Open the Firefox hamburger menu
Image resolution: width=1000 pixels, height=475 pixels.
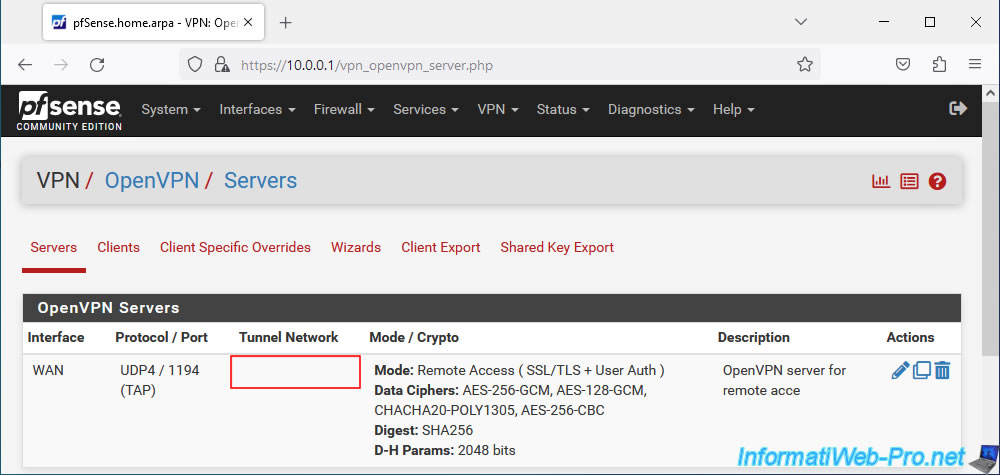[x=974, y=64]
